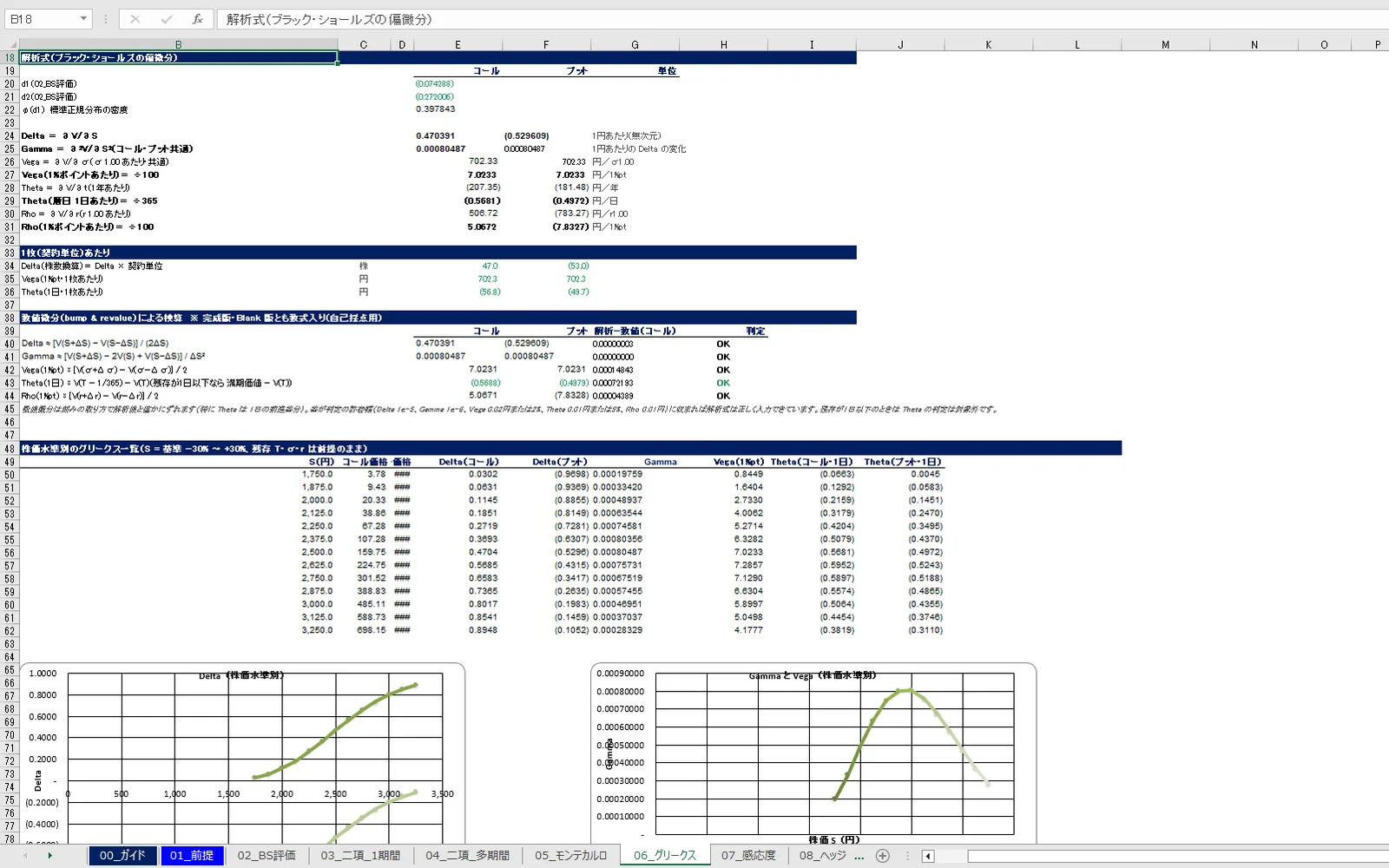The image size is (1389, 868).
Task: Switch to the 00_ガイド sheet tab
Action: coord(122,856)
